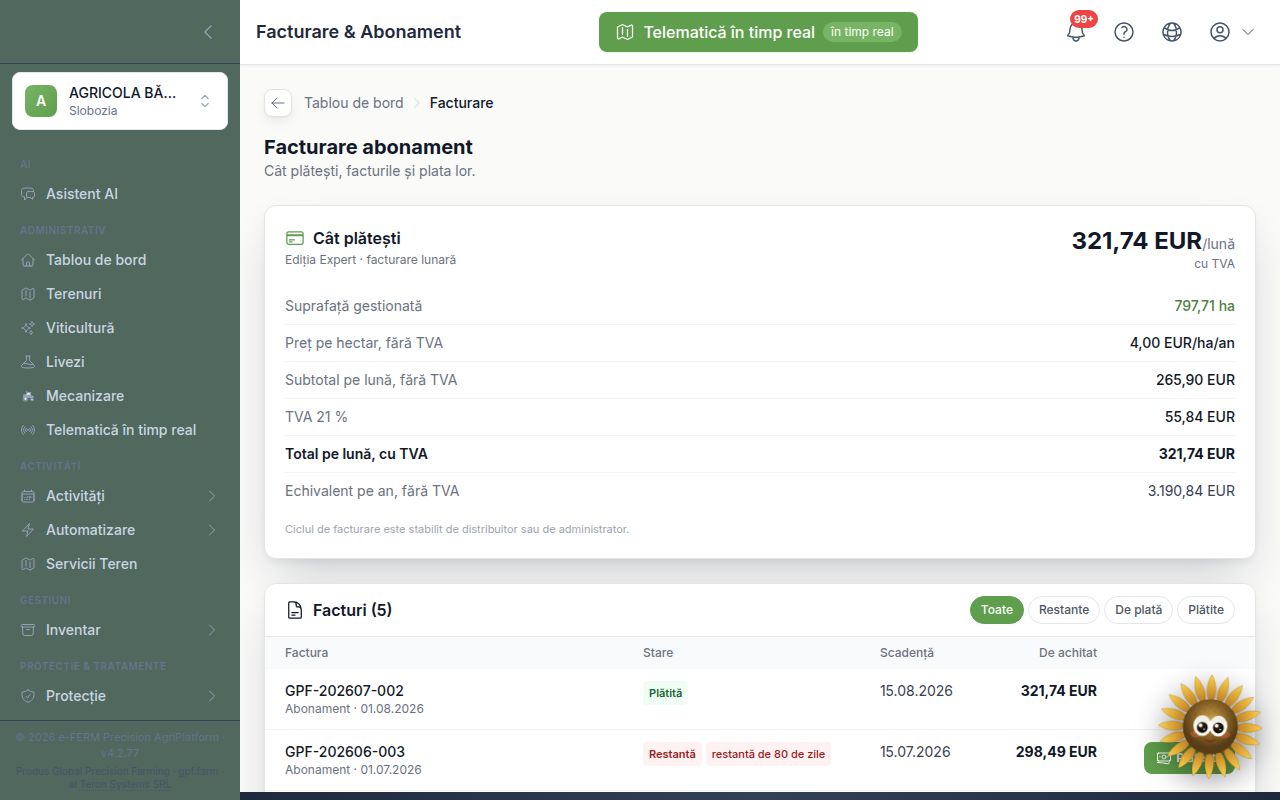Viewport: 1280px width, 800px height.
Task: Open Telematică în timp real sidebar item
Action: coord(120,430)
